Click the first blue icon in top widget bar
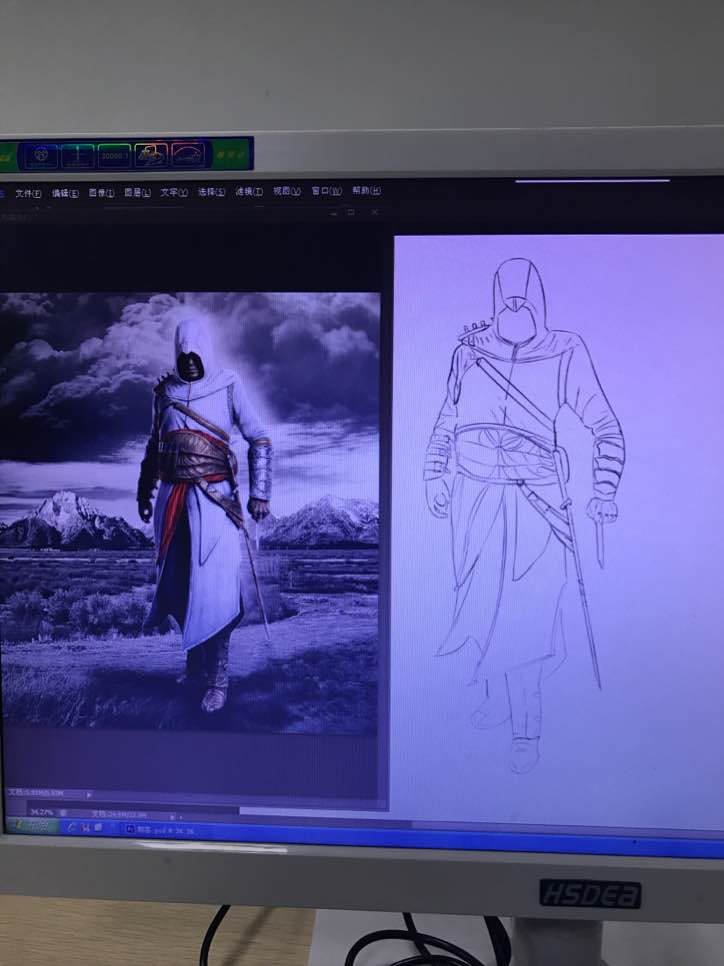Viewport: 724px width, 966px height. click(x=41, y=156)
